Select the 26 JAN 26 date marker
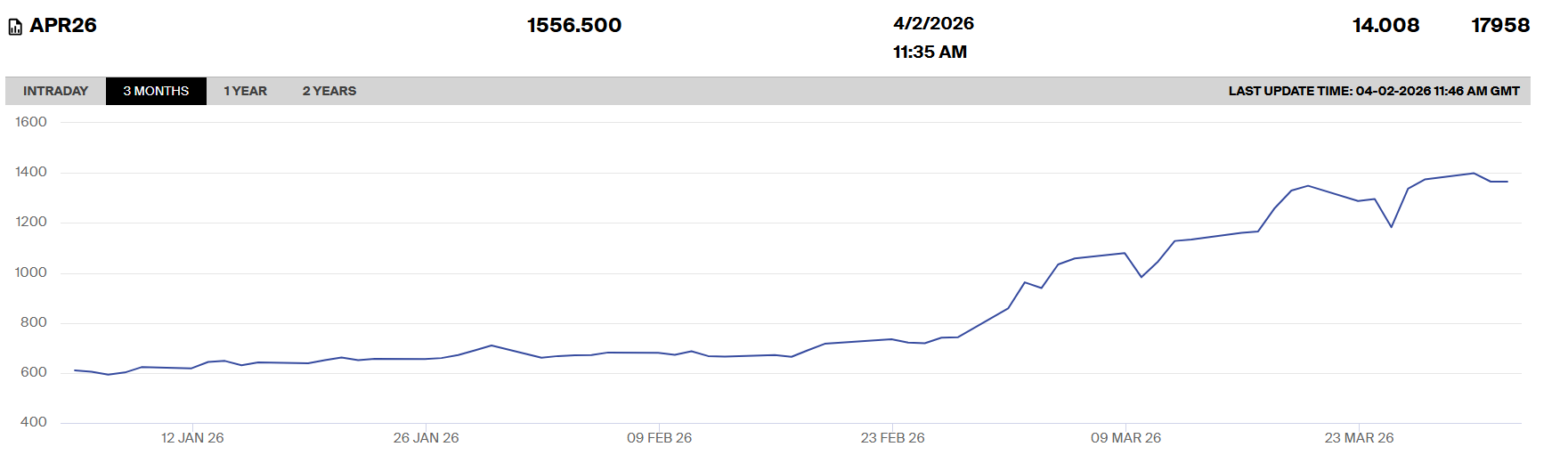Viewport: 1568px width, 463px height. tap(426, 437)
